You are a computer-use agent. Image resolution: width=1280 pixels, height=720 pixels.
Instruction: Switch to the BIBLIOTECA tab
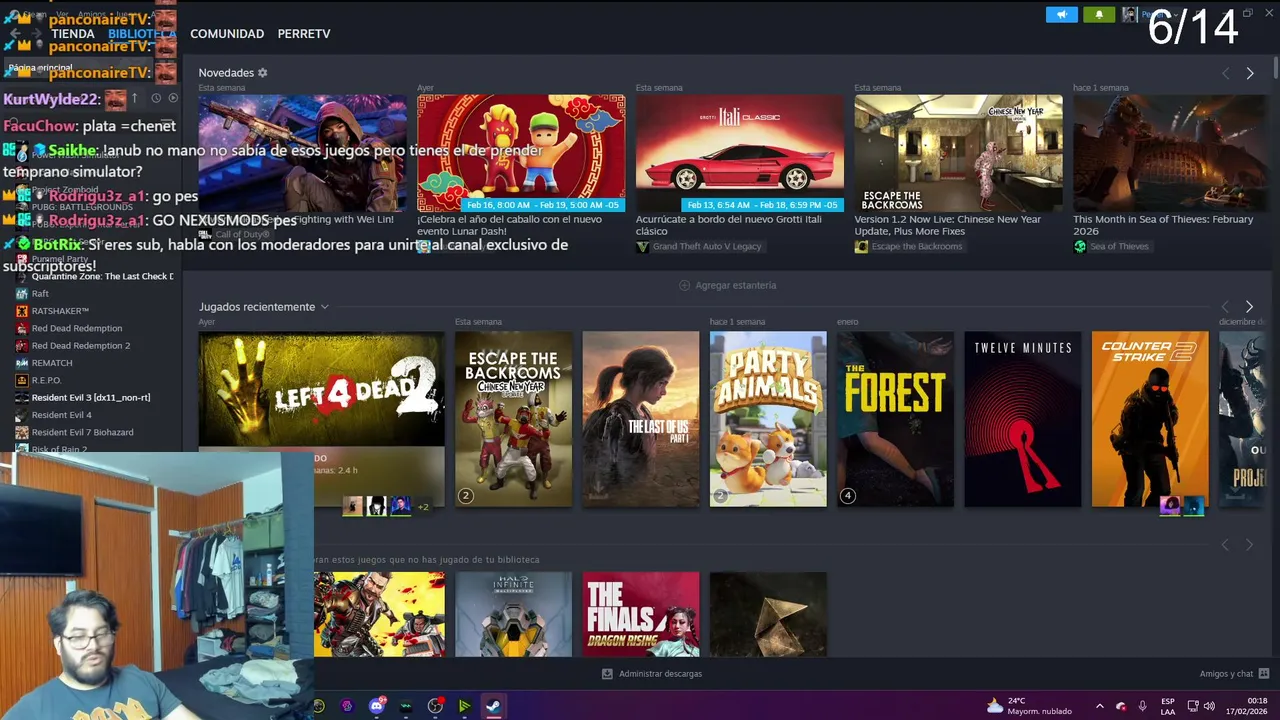(142, 34)
